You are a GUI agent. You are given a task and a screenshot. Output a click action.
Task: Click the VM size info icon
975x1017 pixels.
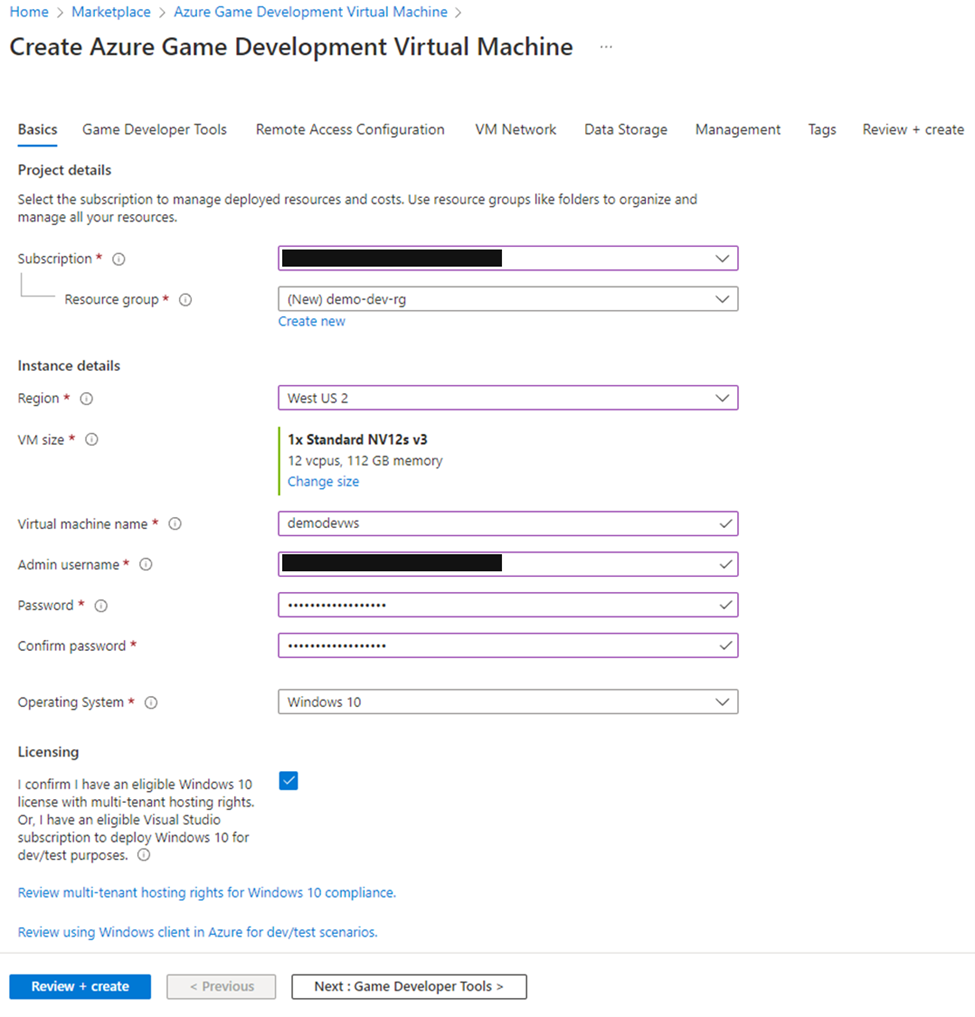click(x=91, y=439)
